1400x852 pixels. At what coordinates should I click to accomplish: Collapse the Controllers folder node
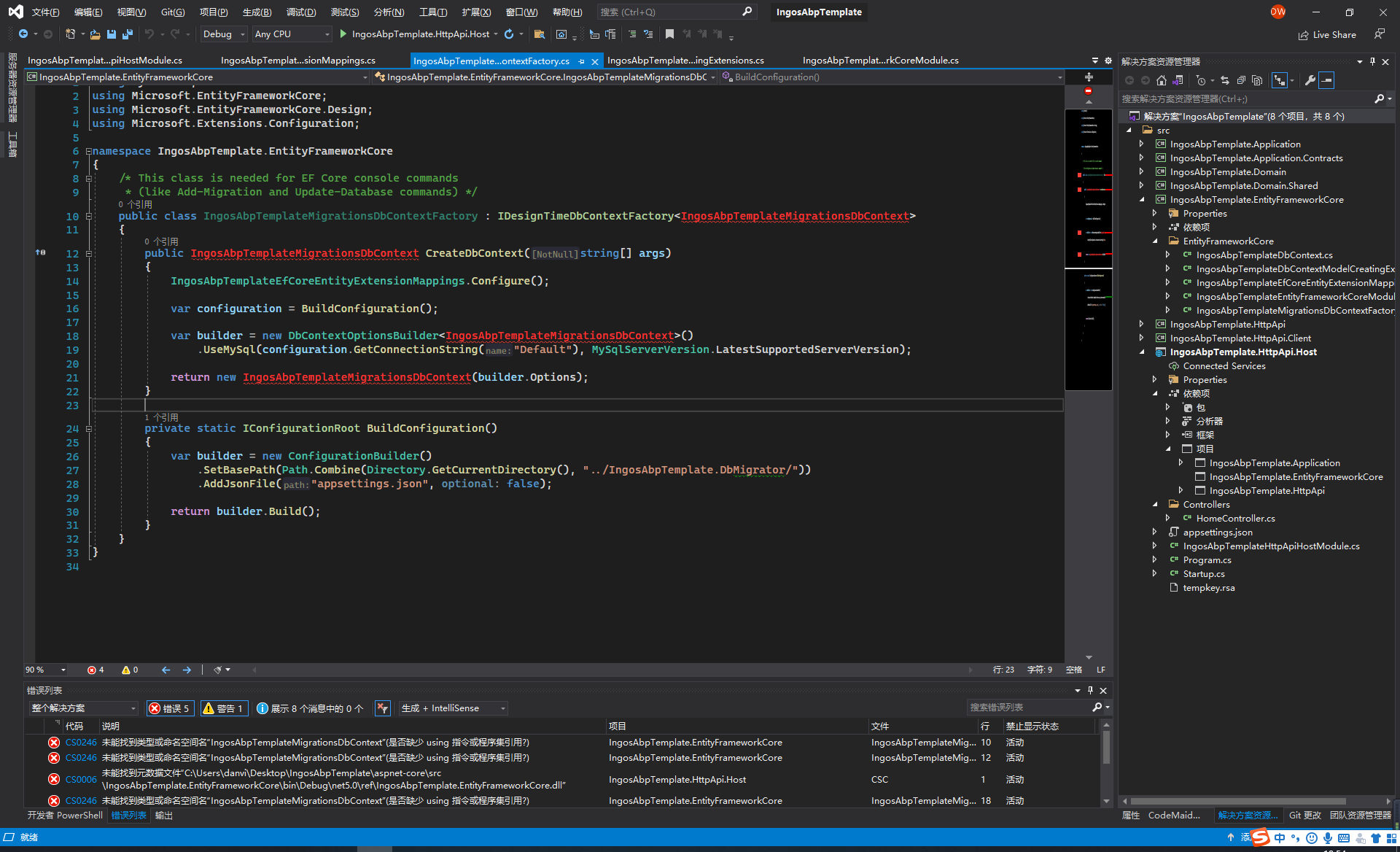1155,505
